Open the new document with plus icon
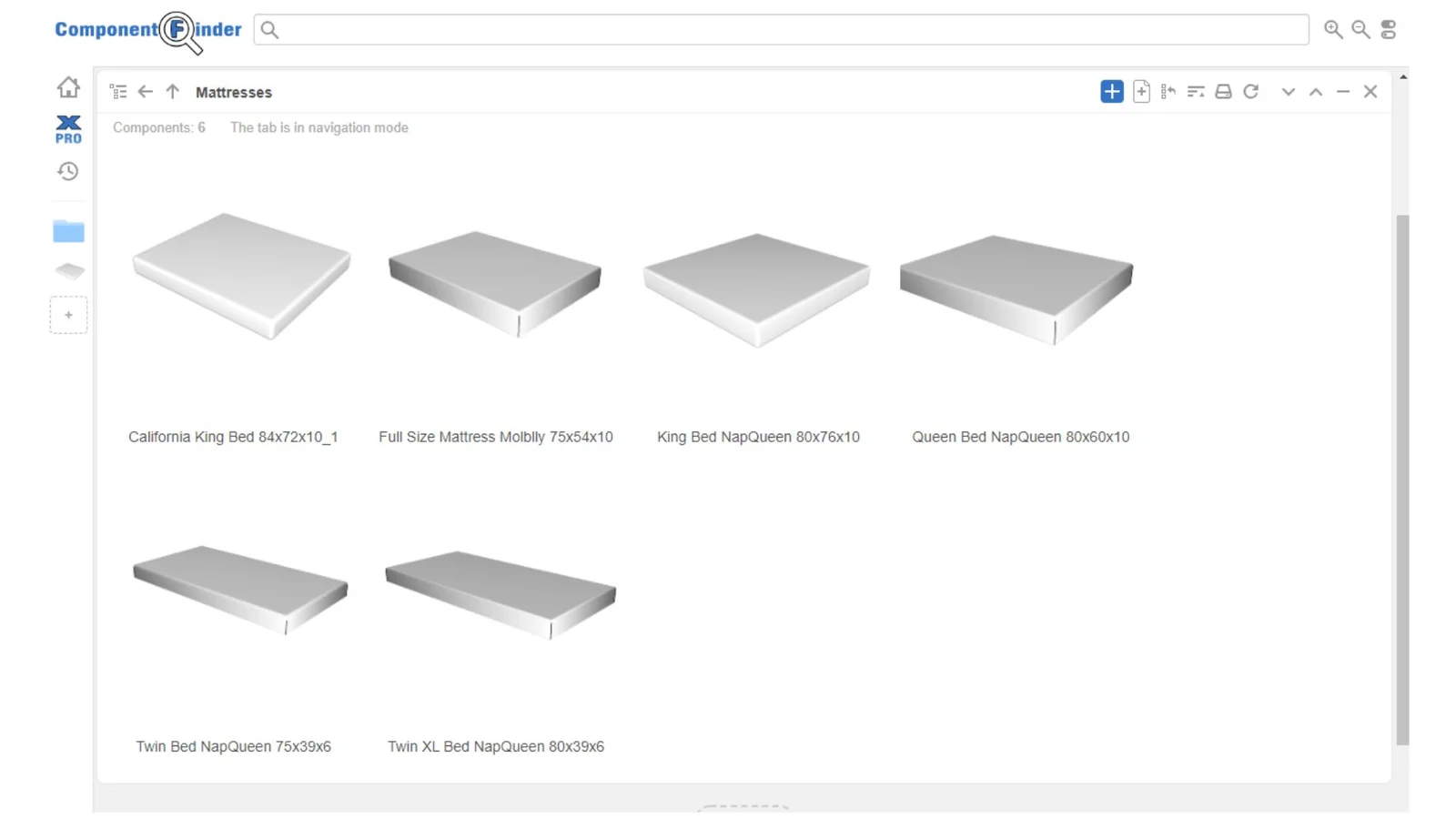This screenshot has height=819, width=1456. tap(1141, 91)
